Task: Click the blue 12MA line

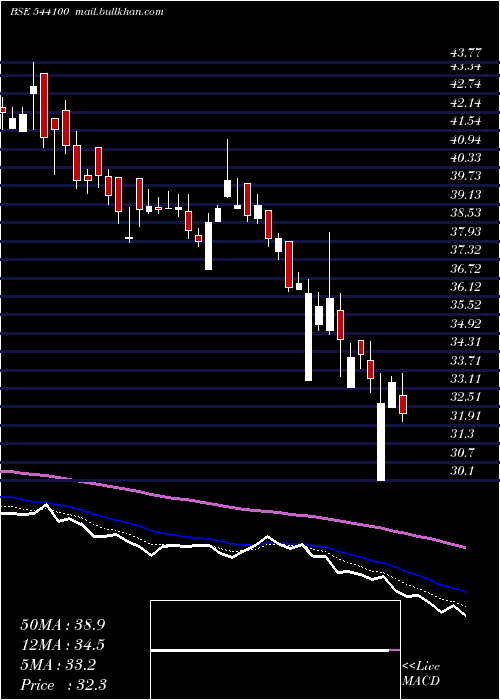Action: tap(232, 543)
